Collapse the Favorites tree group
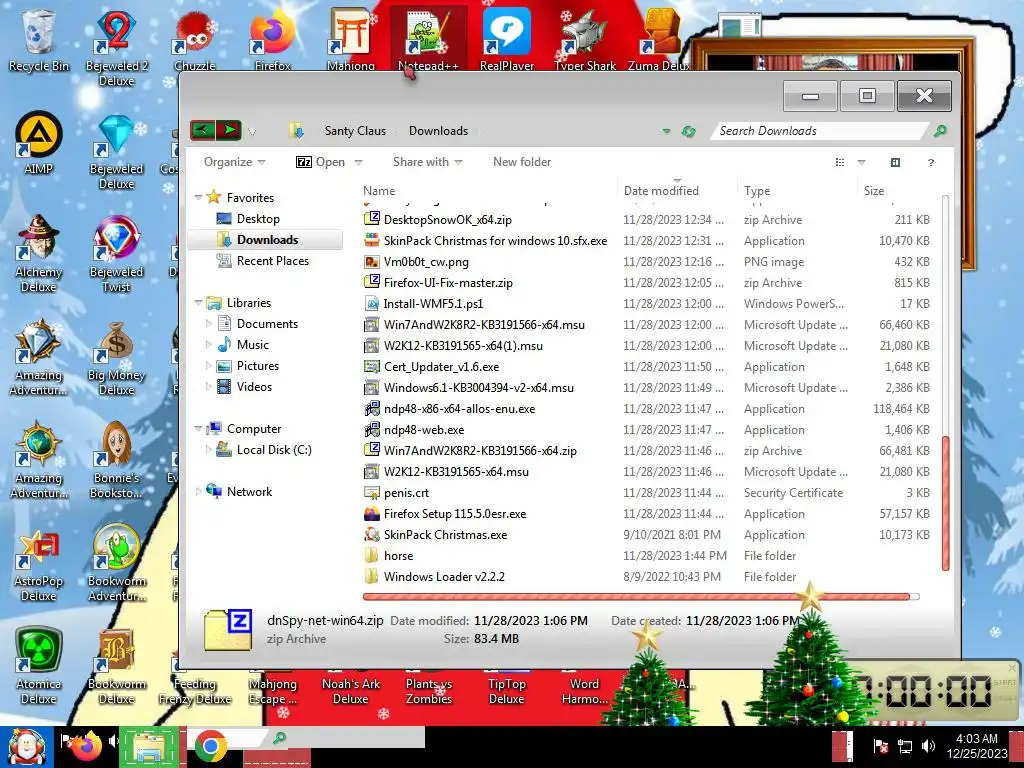 (x=198, y=197)
